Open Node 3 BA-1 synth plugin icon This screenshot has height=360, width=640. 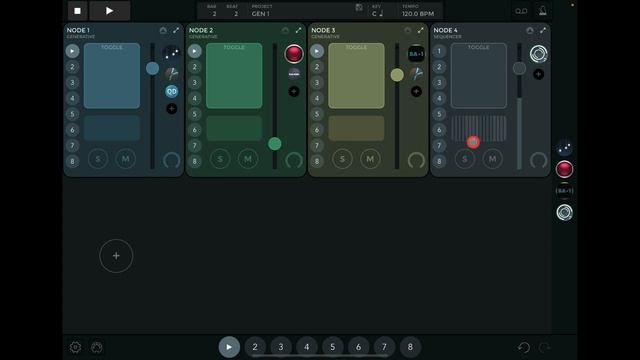tap(416, 53)
